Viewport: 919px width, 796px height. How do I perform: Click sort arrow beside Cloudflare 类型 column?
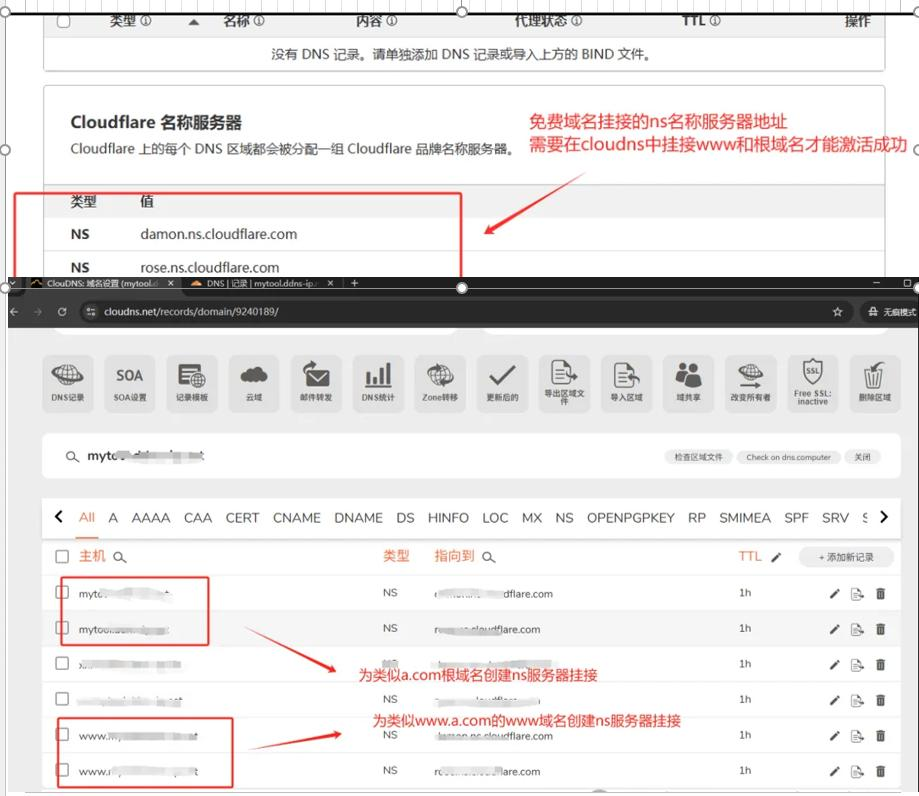(x=194, y=22)
